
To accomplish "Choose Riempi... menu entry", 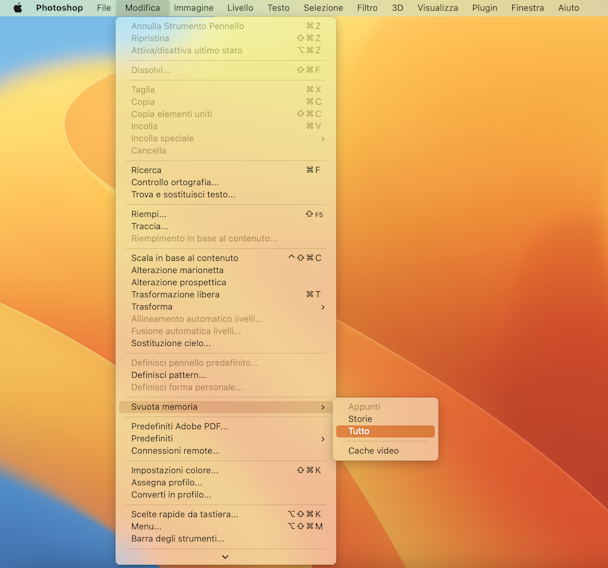I will 226,214.
